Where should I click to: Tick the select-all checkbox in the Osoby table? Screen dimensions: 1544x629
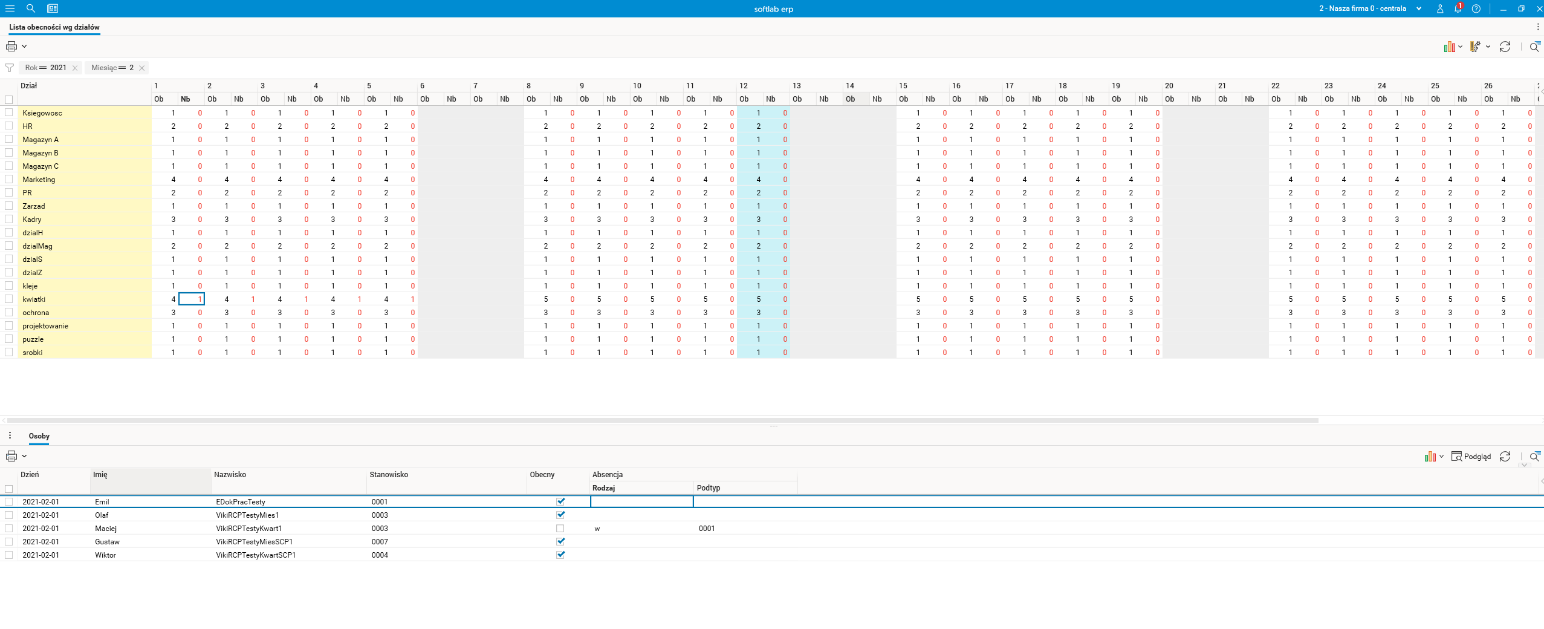(9, 488)
